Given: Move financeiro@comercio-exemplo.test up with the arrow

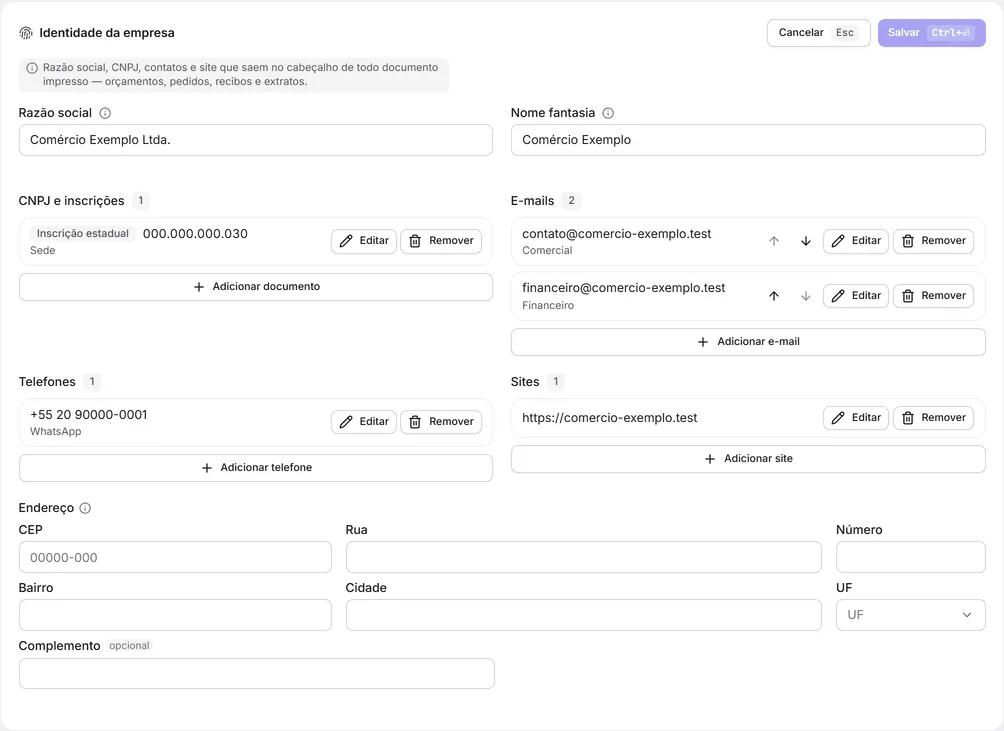Looking at the screenshot, I should [773, 296].
